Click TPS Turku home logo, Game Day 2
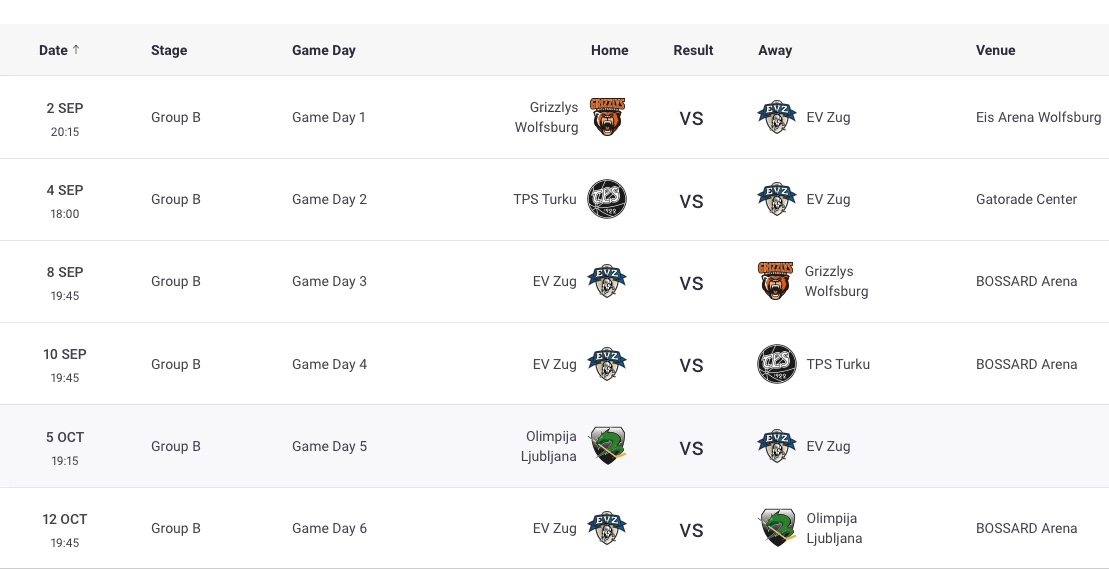This screenshot has width=1109, height=569. [x=607, y=199]
